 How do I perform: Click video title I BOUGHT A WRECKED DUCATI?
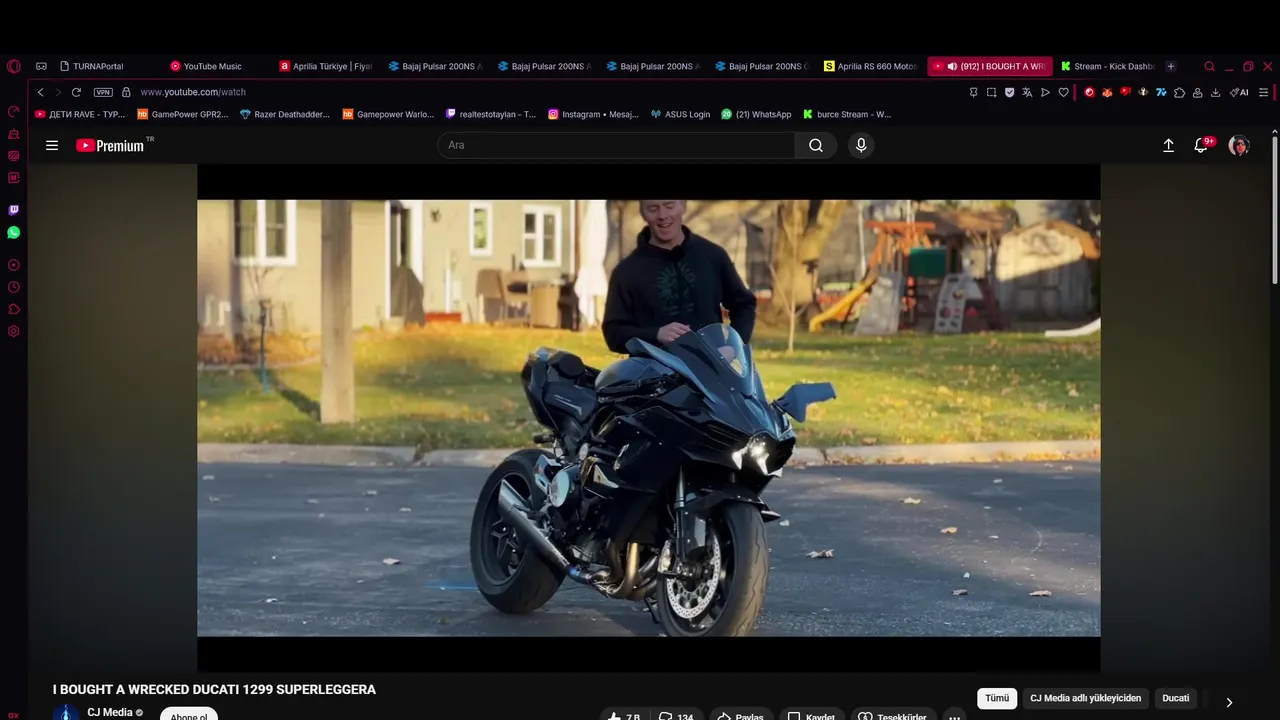point(214,690)
